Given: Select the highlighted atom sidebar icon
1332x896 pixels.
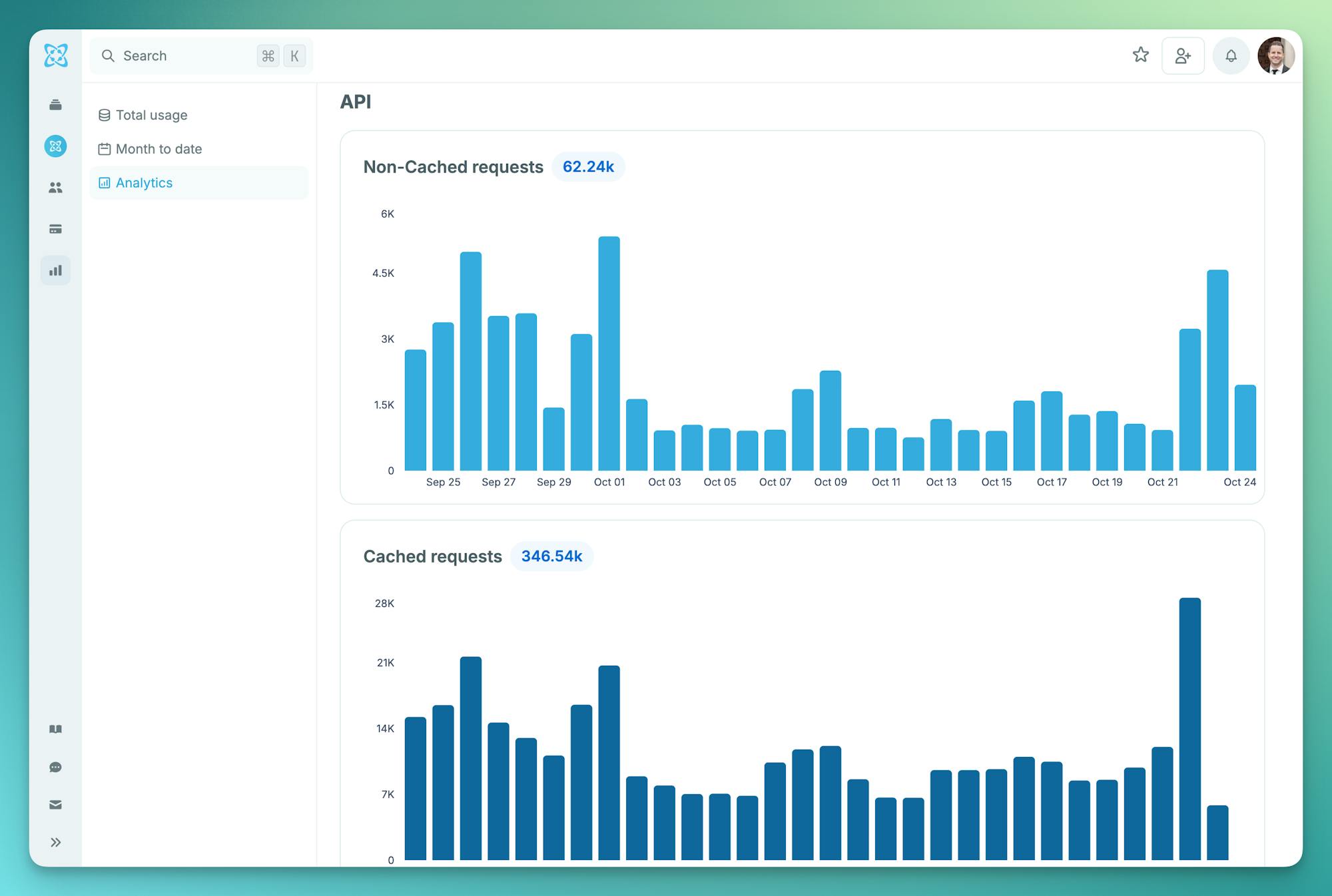Looking at the screenshot, I should point(56,146).
